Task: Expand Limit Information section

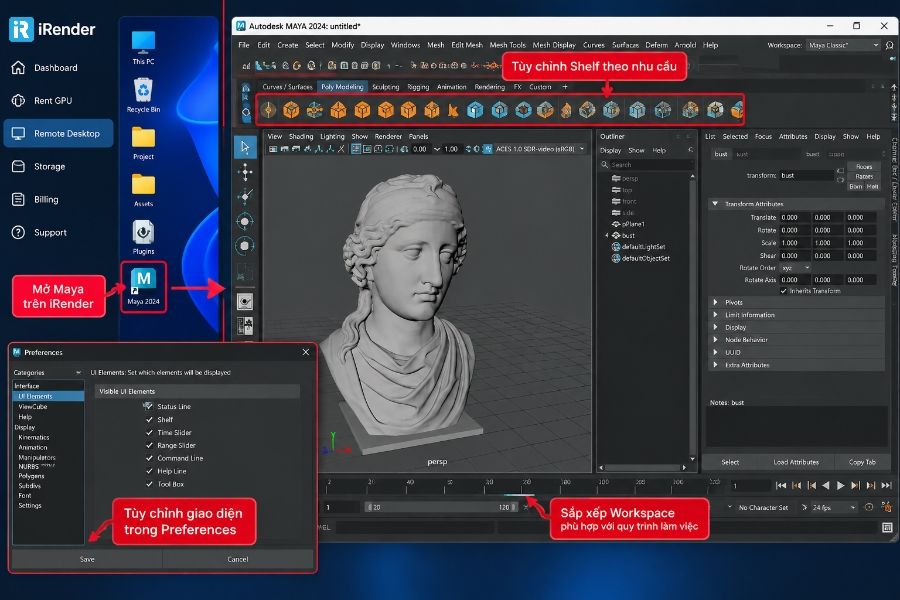Action: tap(715, 315)
